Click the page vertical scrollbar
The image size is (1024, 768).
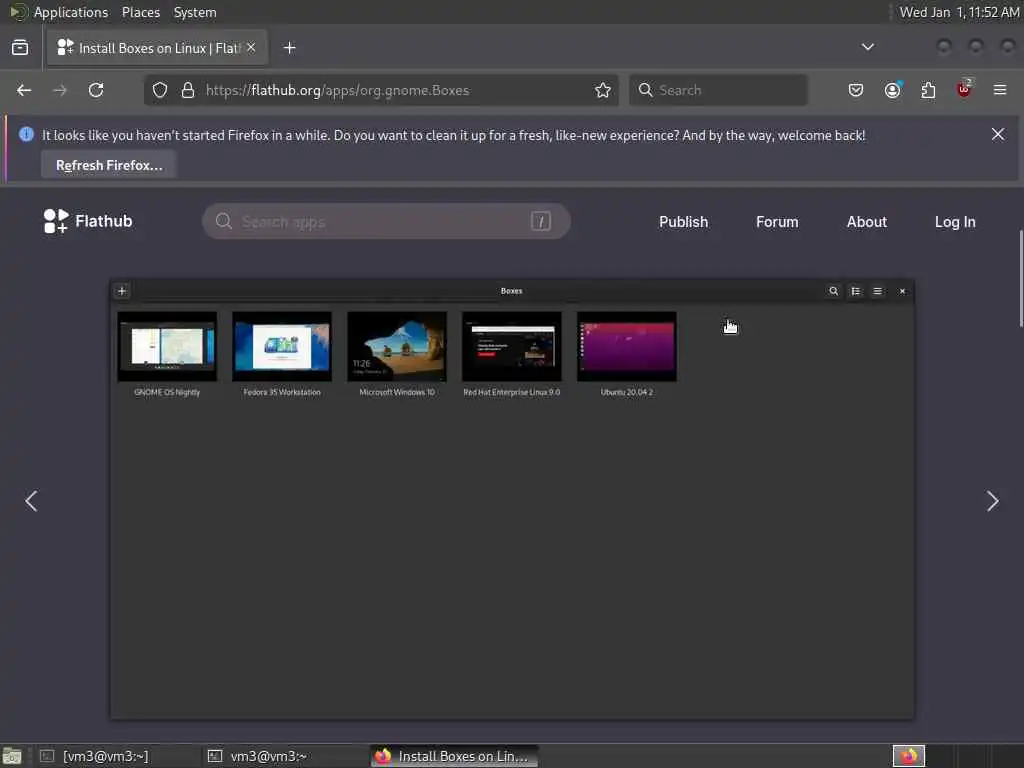pos(1021,278)
